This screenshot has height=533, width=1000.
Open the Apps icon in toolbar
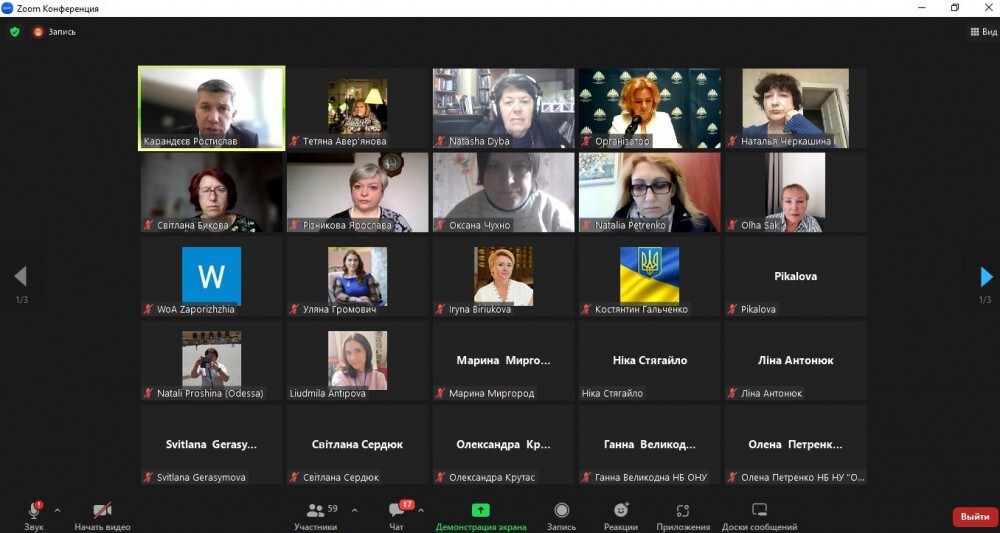[x=683, y=510]
